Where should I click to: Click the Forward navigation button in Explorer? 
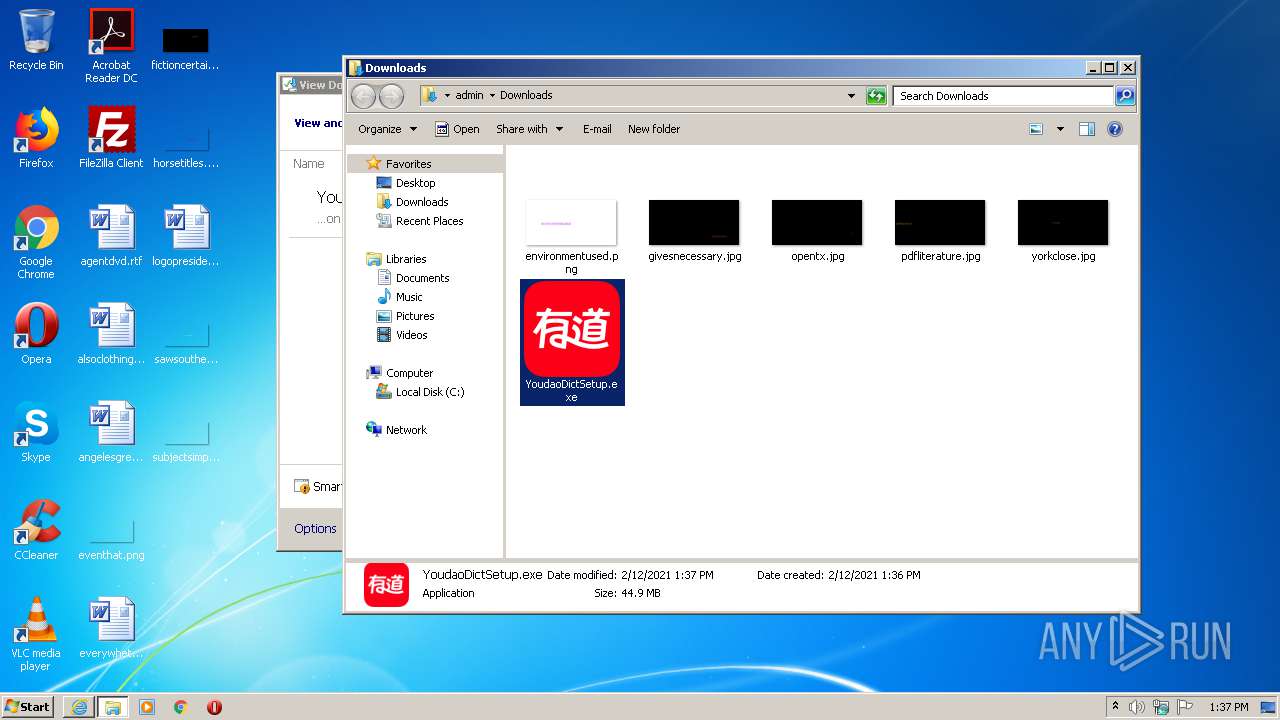pyautogui.click(x=392, y=96)
